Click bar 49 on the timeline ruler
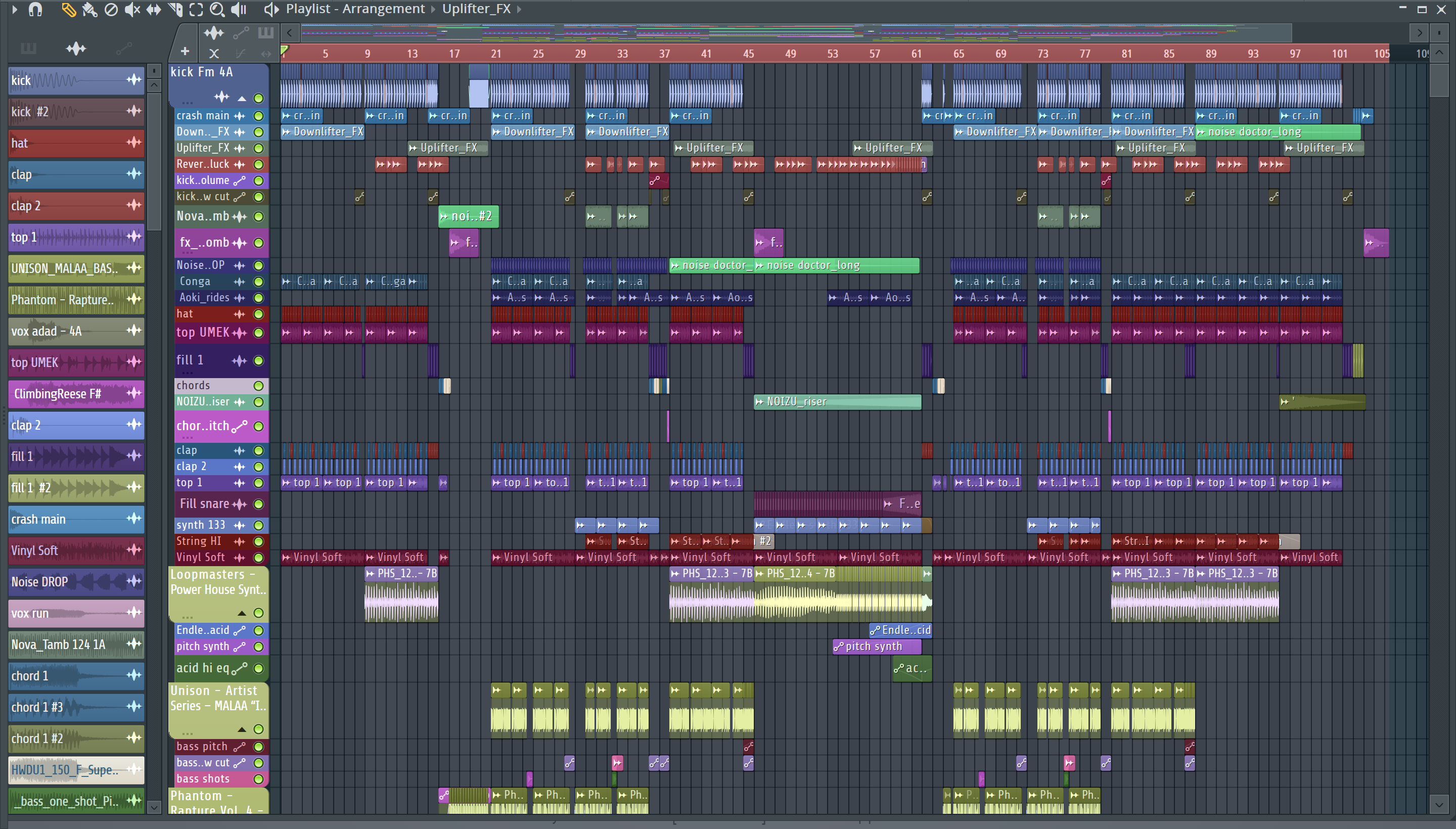1456x829 pixels. [790, 54]
